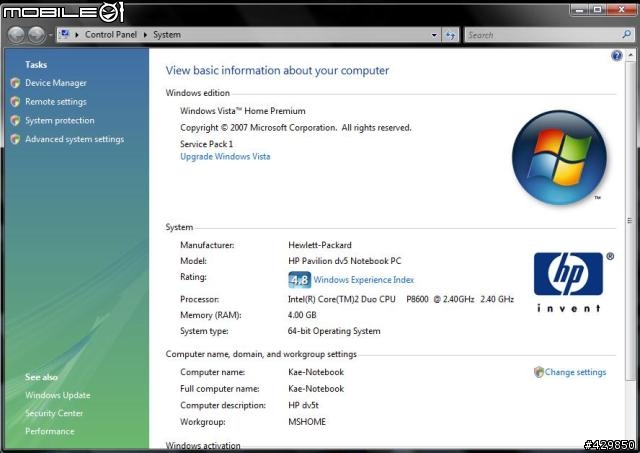Image resolution: width=640 pixels, height=453 pixels.
Task: Click the HP invent logo image
Action: 571,282
